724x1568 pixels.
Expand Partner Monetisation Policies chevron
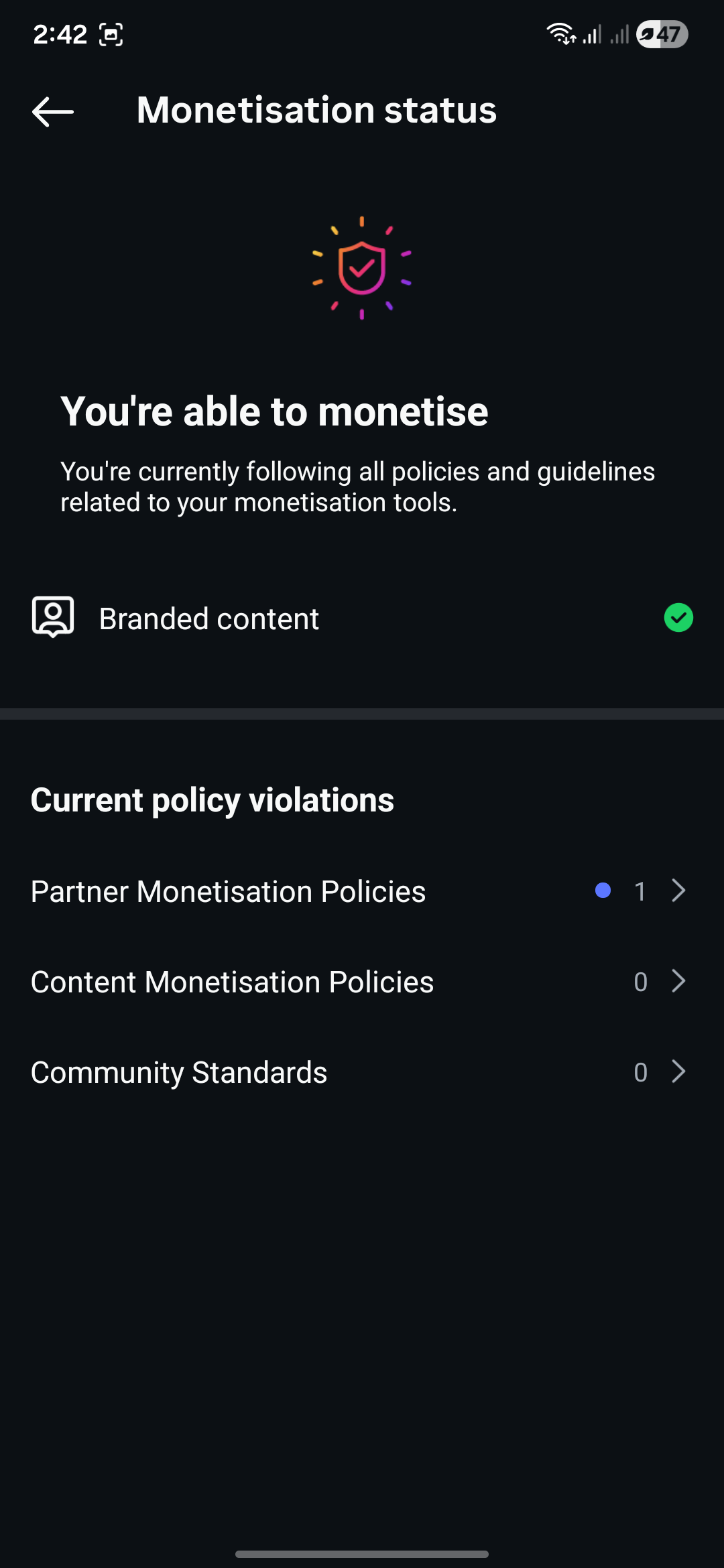[x=678, y=891]
